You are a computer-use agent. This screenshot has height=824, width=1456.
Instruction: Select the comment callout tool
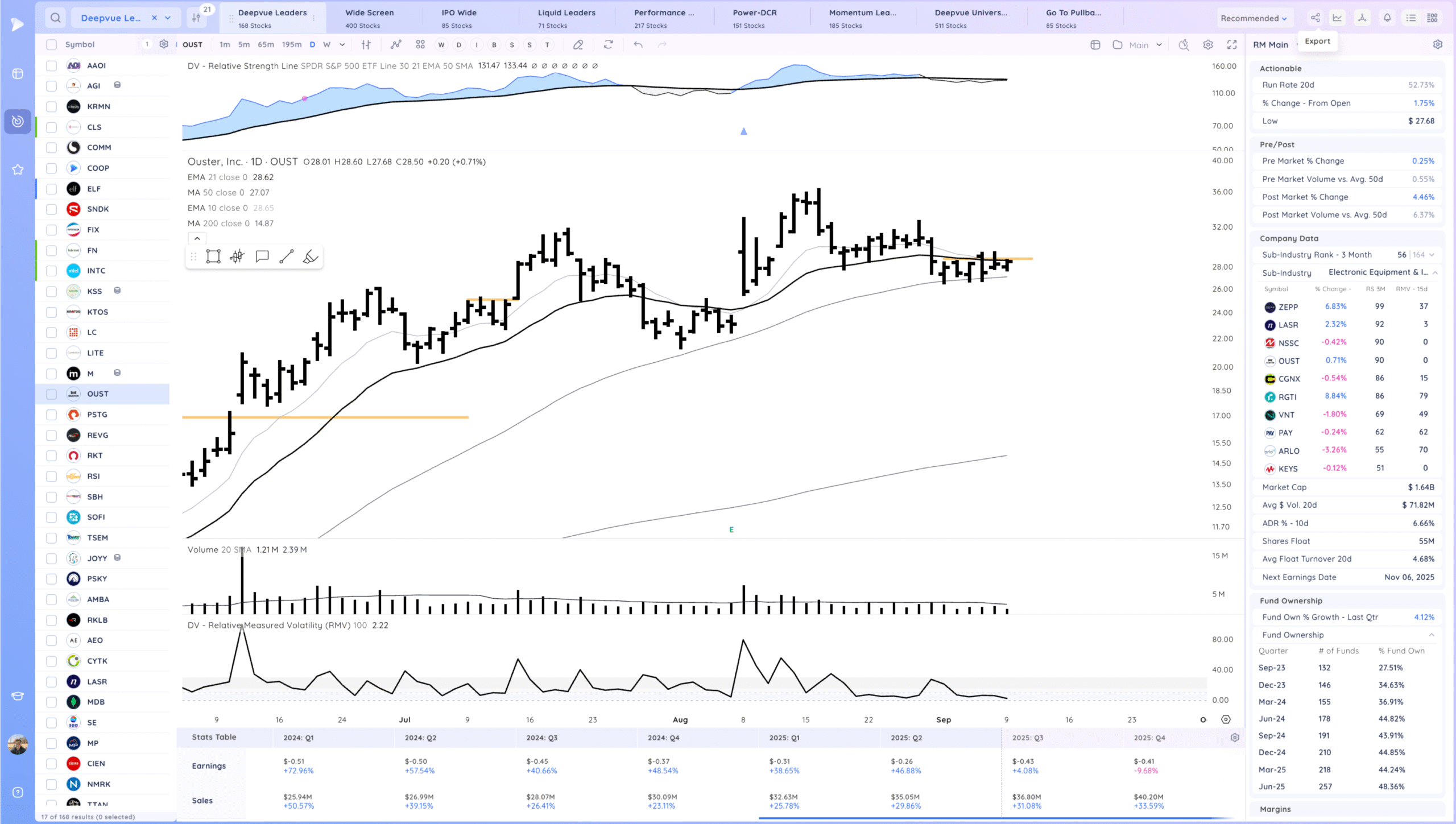[262, 256]
